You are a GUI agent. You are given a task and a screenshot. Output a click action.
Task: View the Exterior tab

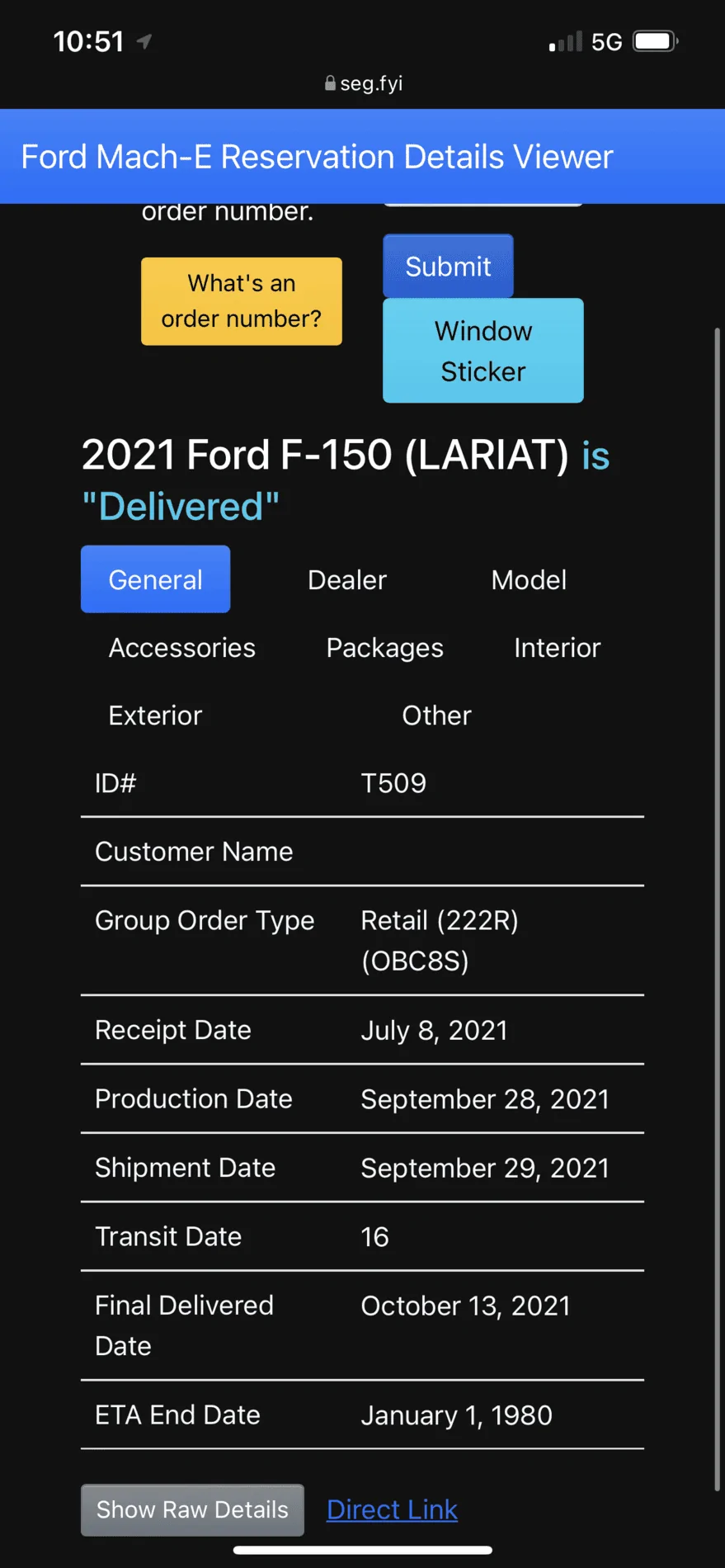click(155, 716)
